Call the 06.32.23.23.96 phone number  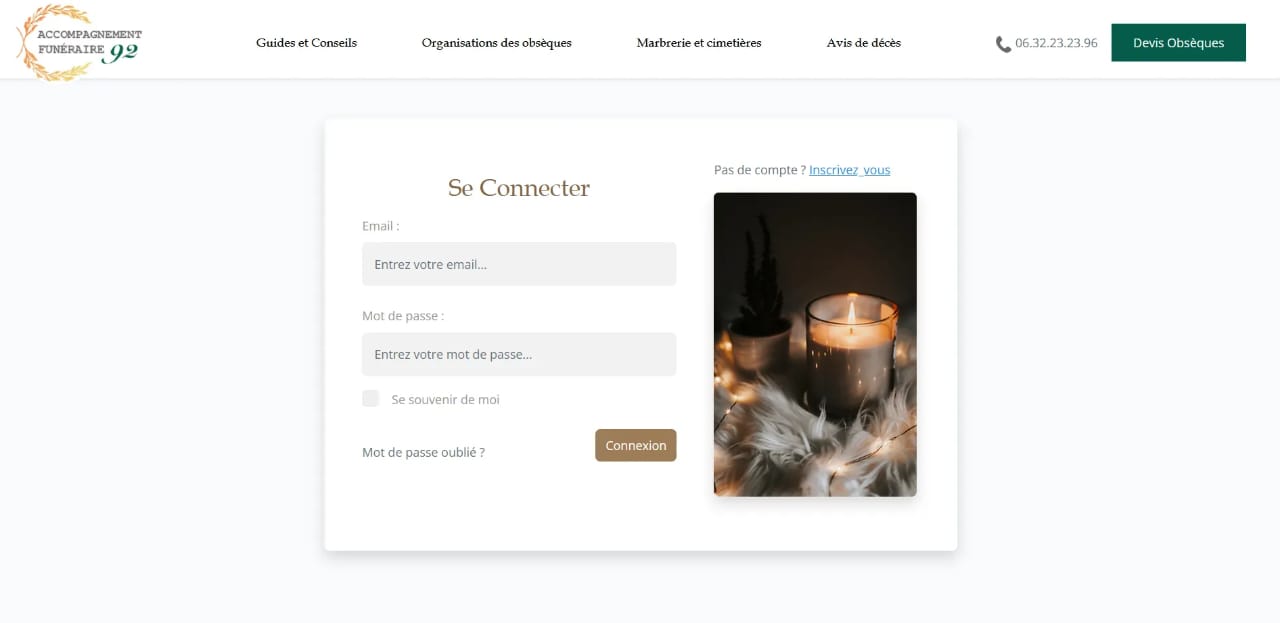tap(1056, 43)
